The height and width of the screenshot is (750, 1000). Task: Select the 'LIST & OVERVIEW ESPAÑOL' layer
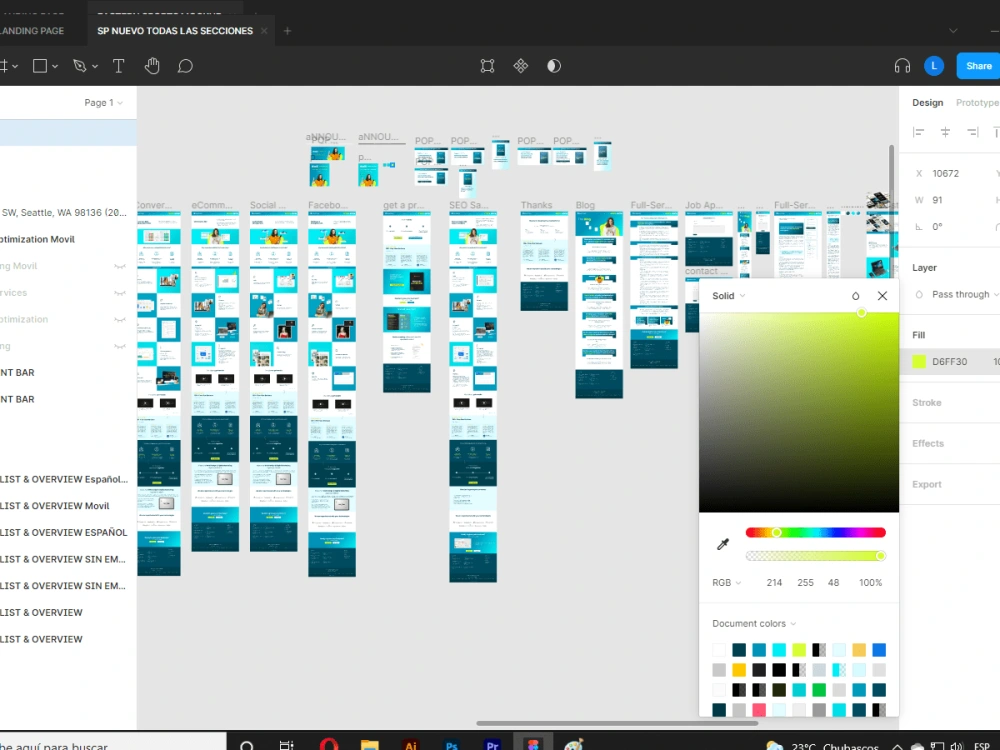[64, 533]
